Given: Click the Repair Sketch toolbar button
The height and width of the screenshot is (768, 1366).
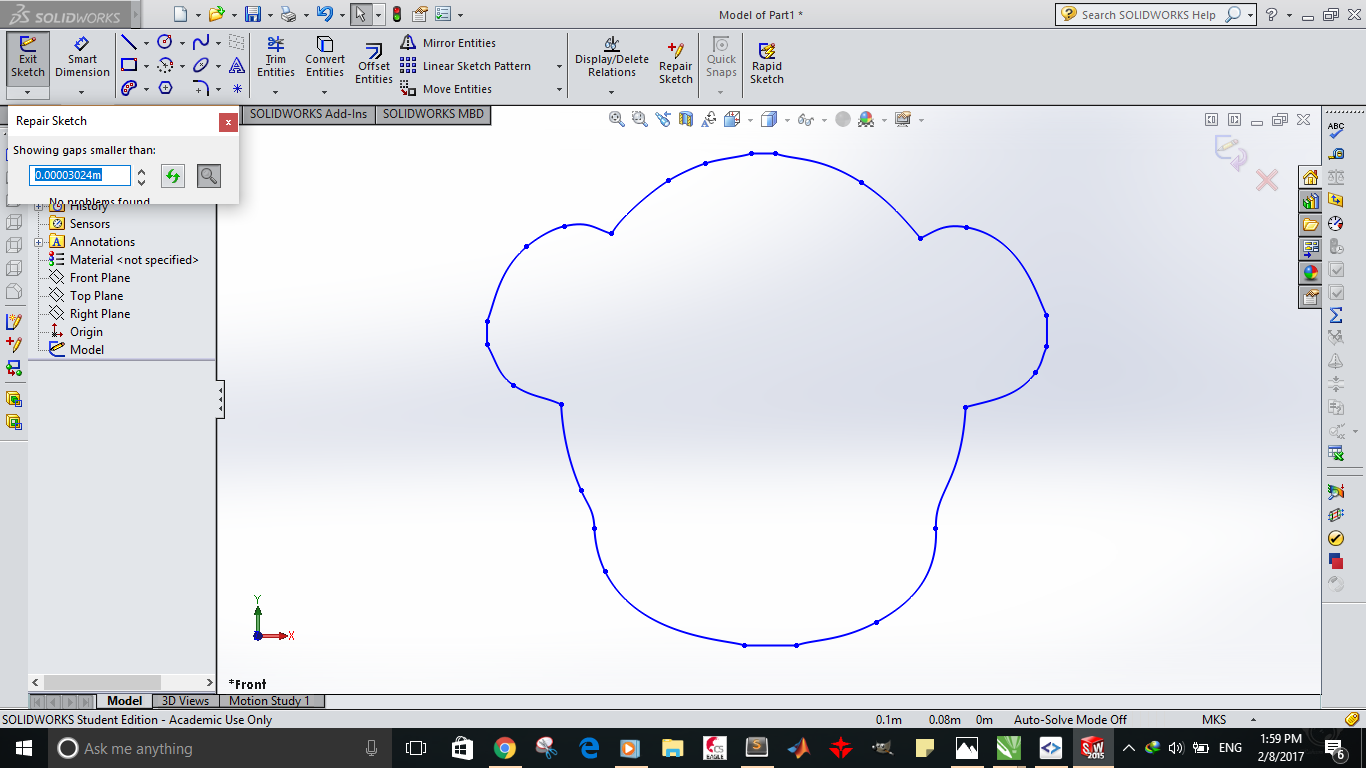Looking at the screenshot, I should (676, 64).
